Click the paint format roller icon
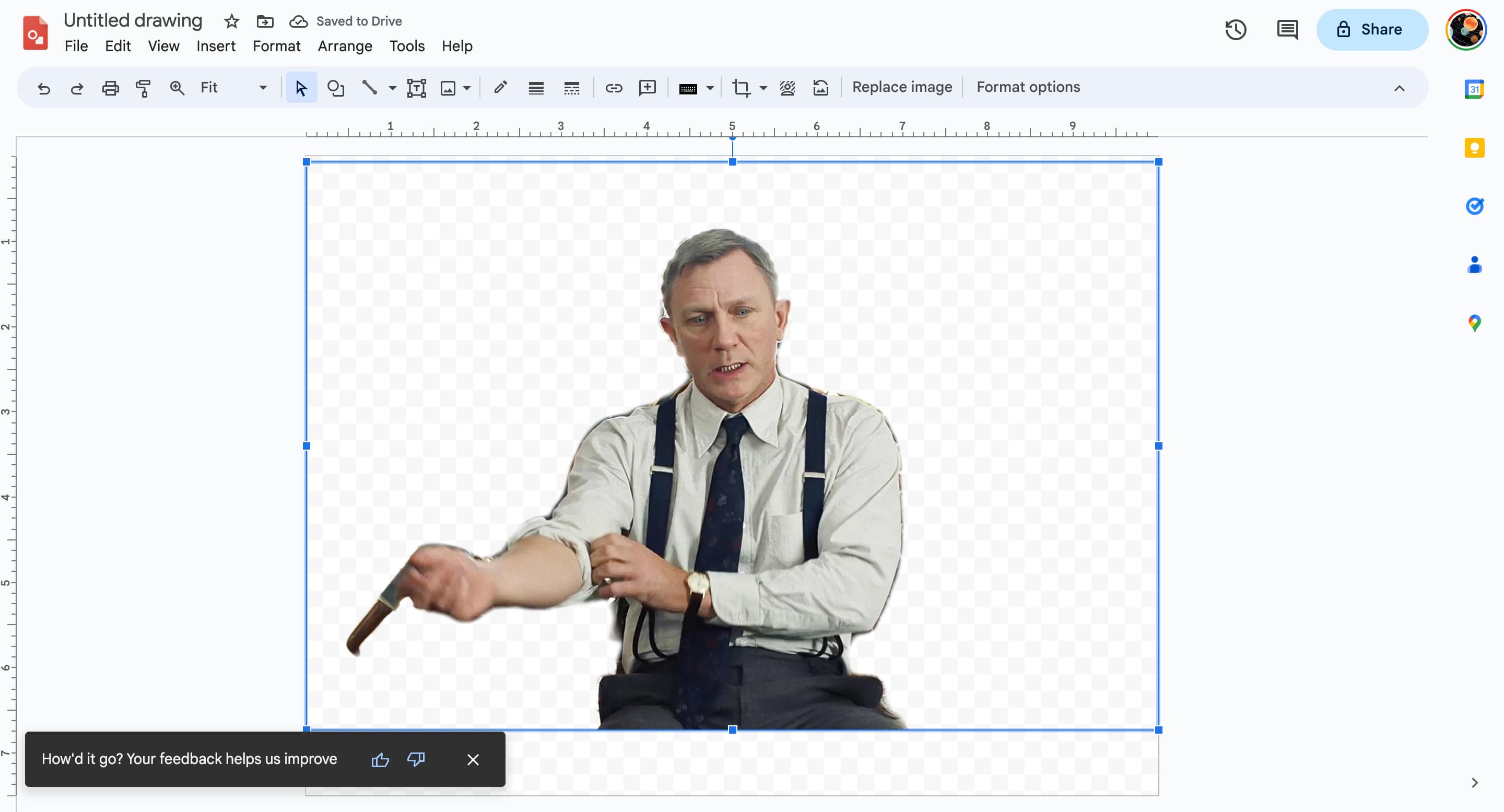This screenshot has height=812, width=1504. [143, 88]
